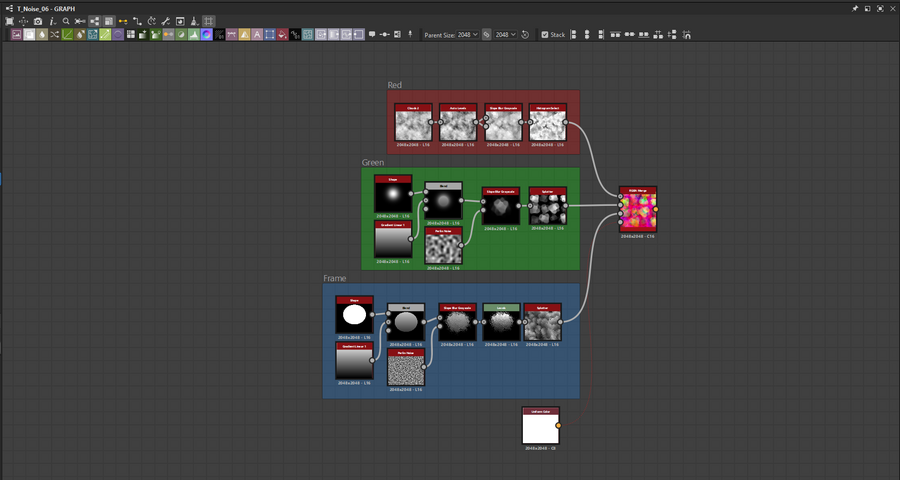
Task: Select the RGBA Merge node
Action: pos(637,210)
